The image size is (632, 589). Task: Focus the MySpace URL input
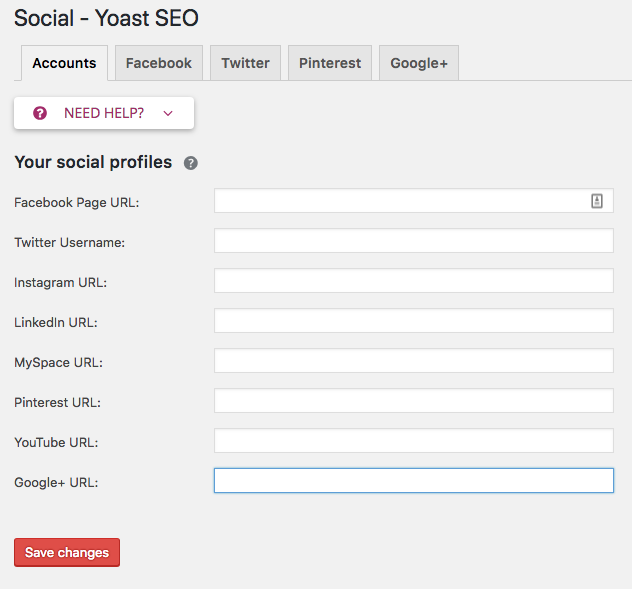tap(414, 360)
